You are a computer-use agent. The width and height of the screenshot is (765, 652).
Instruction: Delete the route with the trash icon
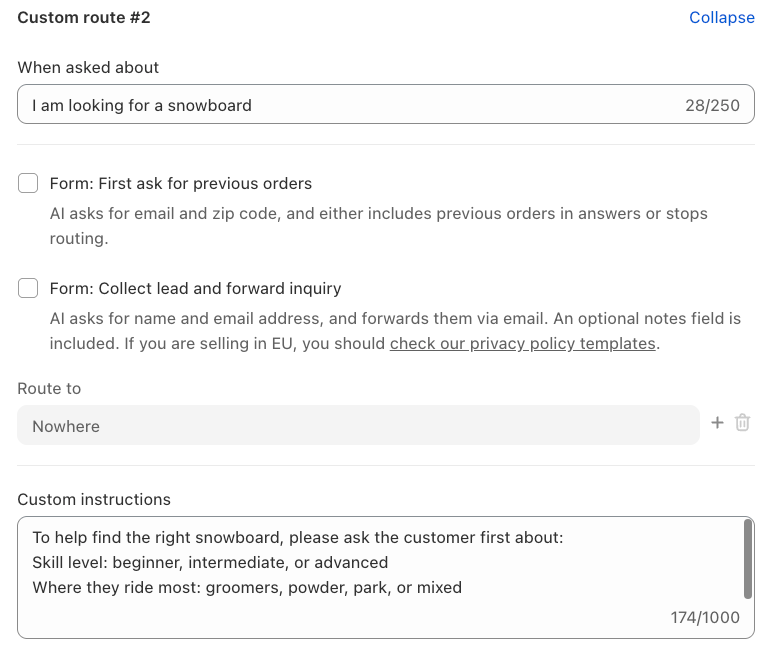(742, 423)
